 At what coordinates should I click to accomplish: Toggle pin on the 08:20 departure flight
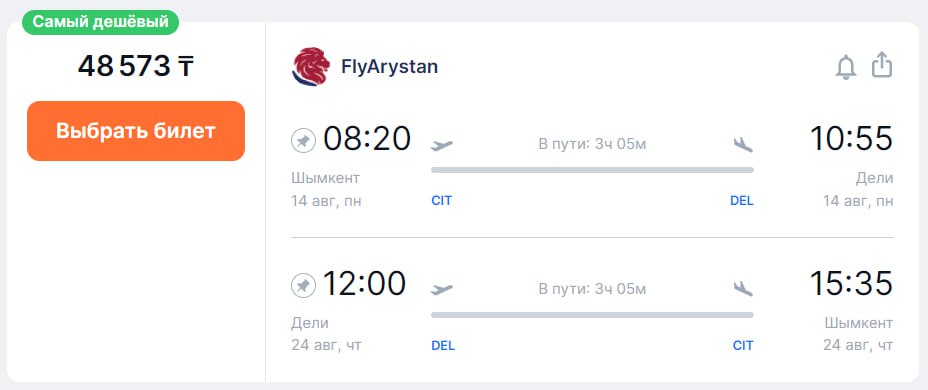[304, 141]
